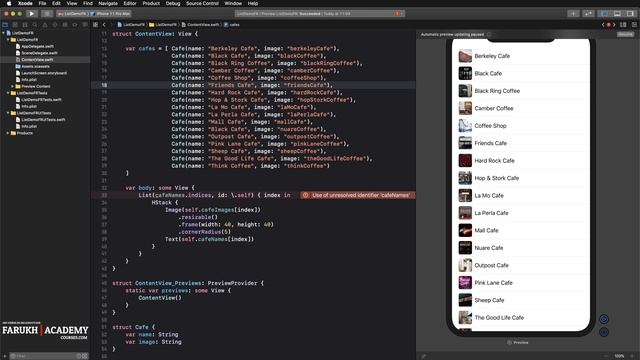Open the Breakpoint navigator tab

(75, 25)
